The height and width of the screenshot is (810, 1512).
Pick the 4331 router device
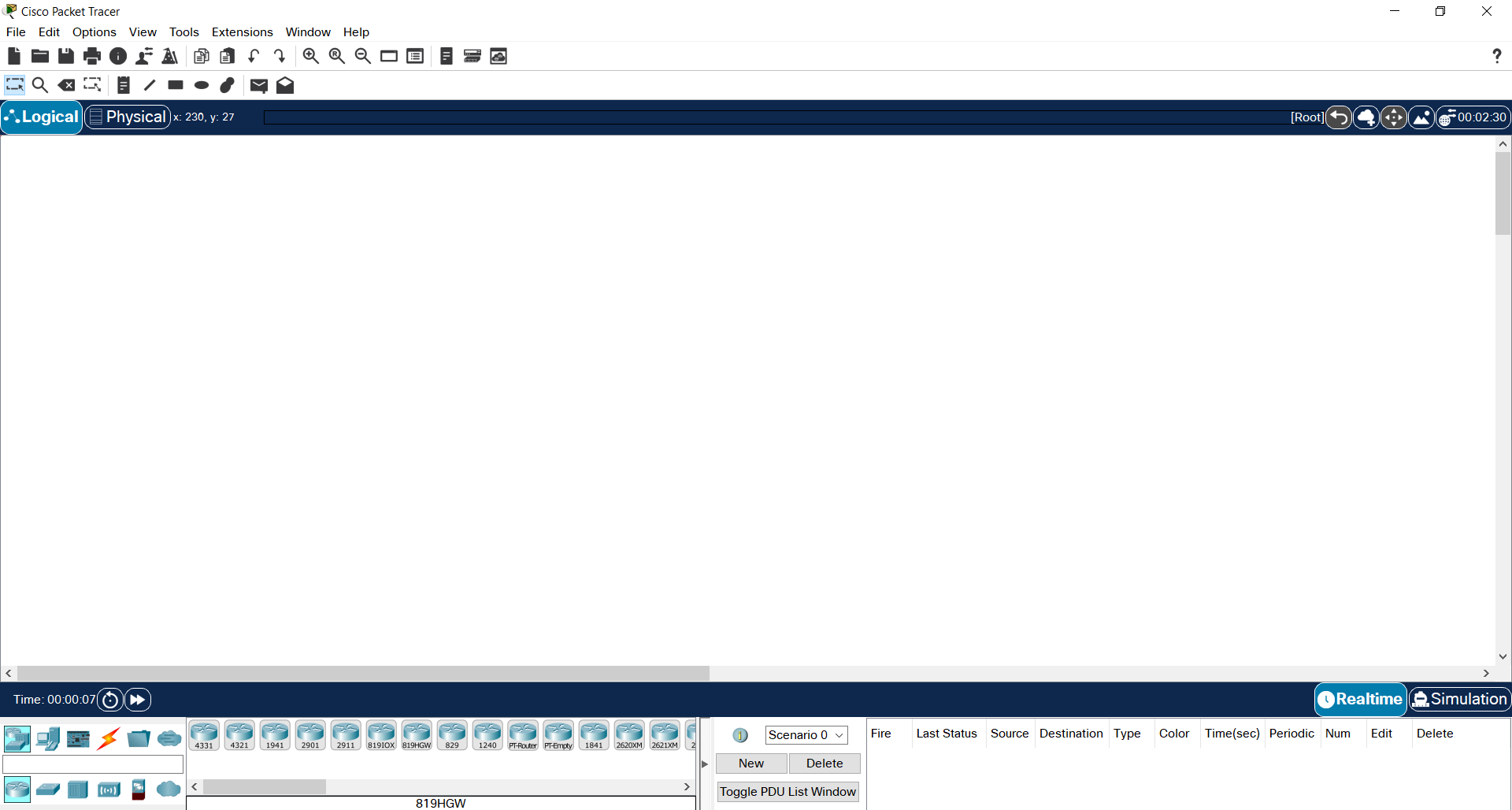(204, 735)
